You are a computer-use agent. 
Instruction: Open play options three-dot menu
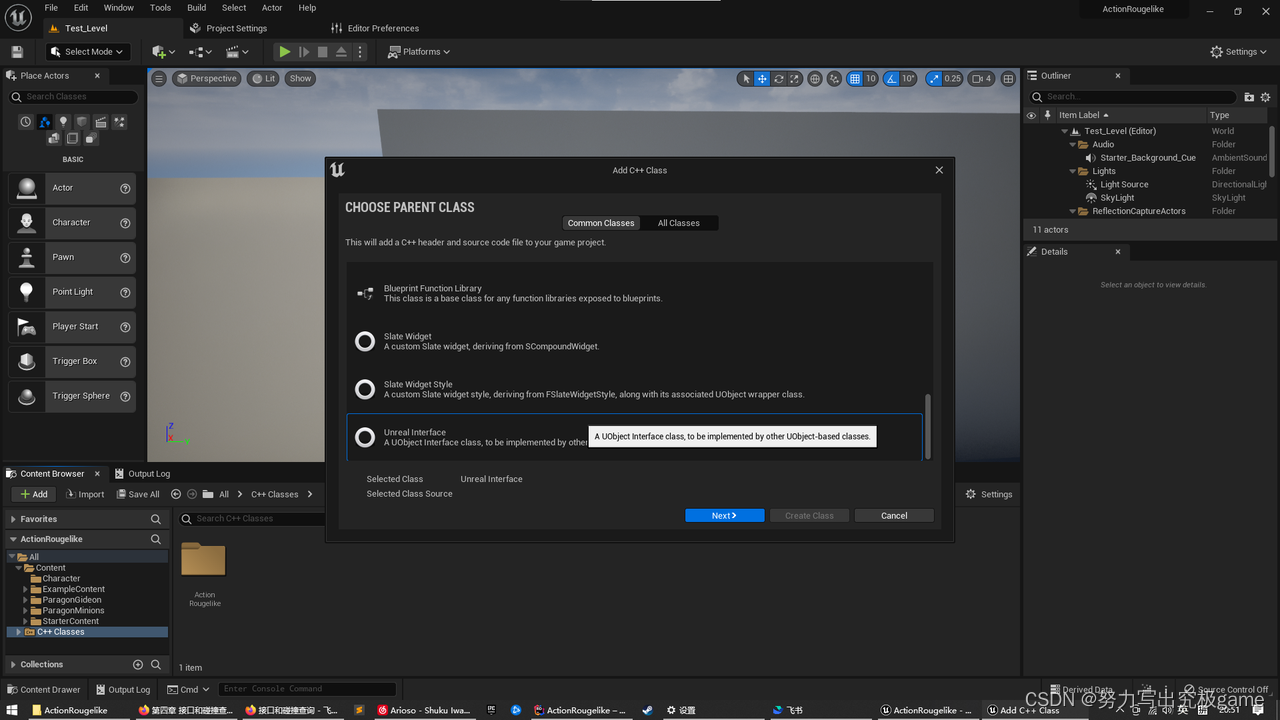pyautogui.click(x=360, y=52)
